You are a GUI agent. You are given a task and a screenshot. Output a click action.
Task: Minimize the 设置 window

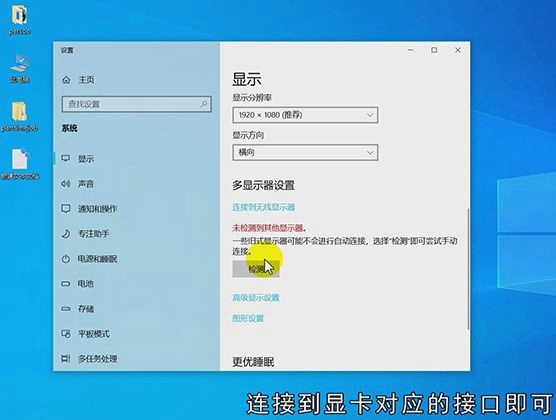coord(411,50)
